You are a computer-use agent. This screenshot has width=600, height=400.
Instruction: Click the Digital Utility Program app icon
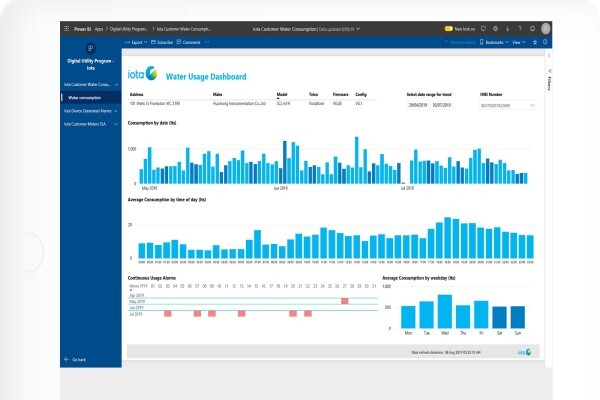pyautogui.click(x=90, y=49)
